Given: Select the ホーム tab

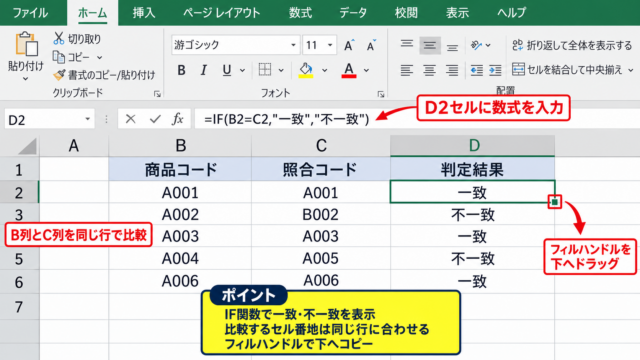Looking at the screenshot, I should (x=93, y=13).
